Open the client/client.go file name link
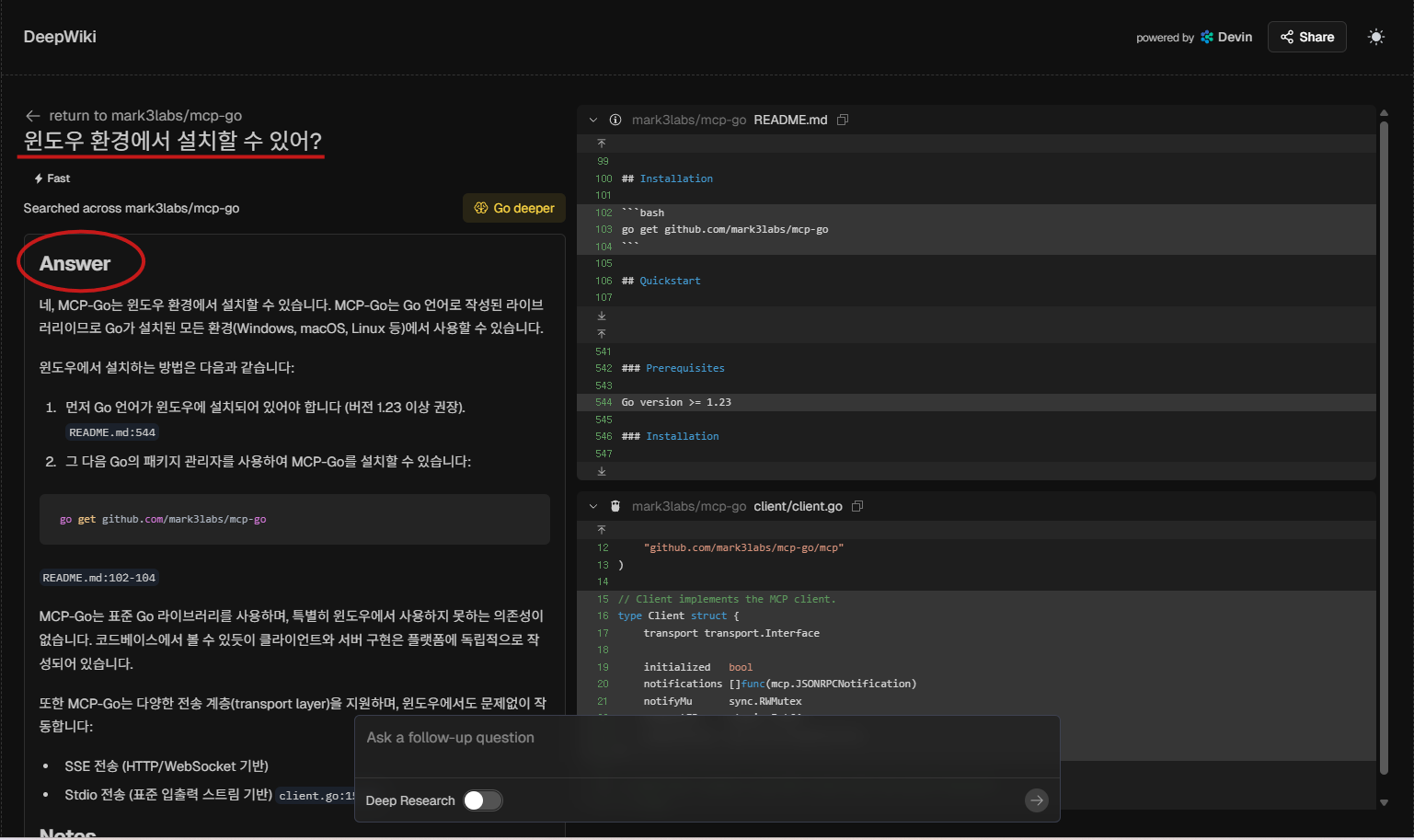This screenshot has height=840, width=1414. tap(798, 506)
